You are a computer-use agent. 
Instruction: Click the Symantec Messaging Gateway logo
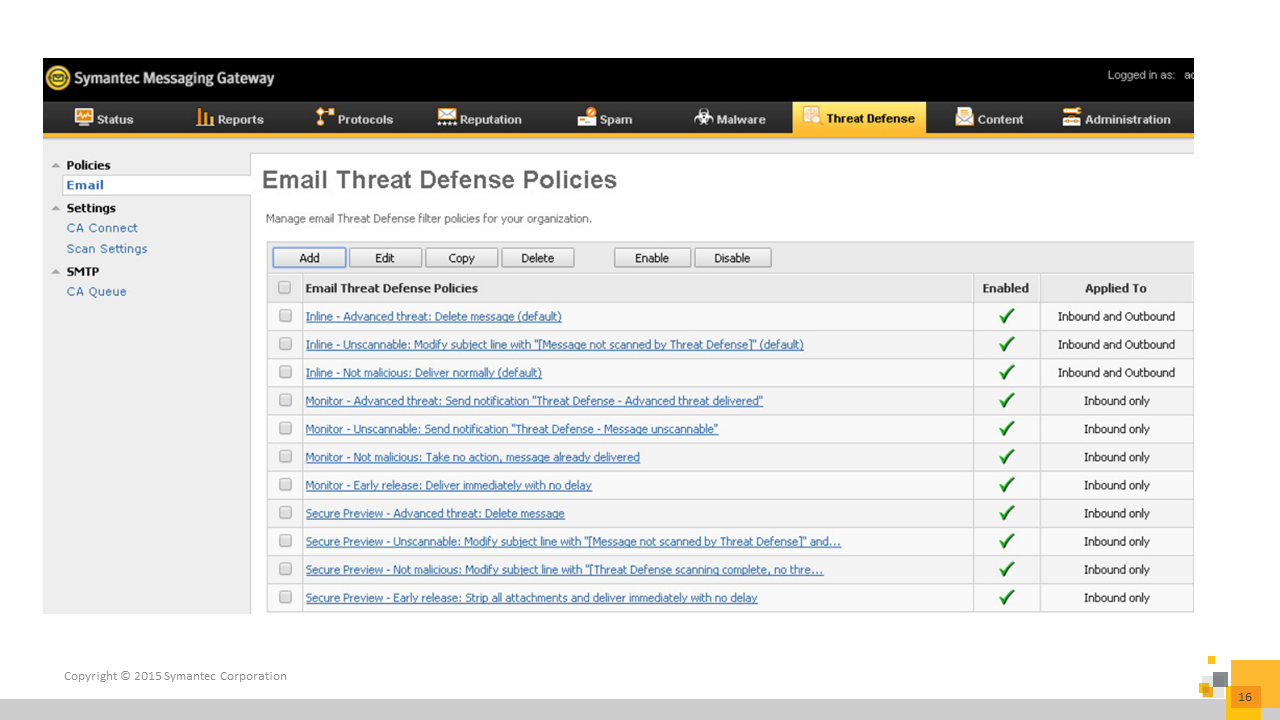tap(59, 78)
